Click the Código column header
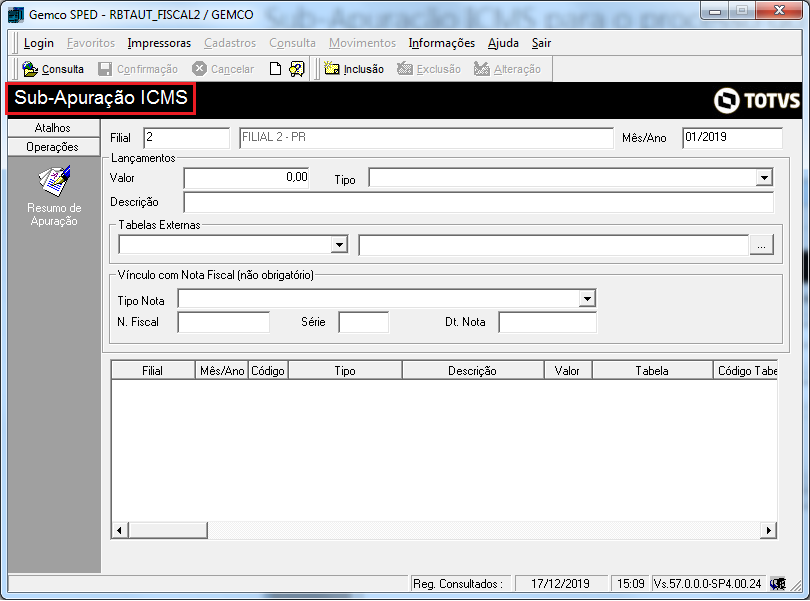The image size is (810, 601). click(268, 371)
